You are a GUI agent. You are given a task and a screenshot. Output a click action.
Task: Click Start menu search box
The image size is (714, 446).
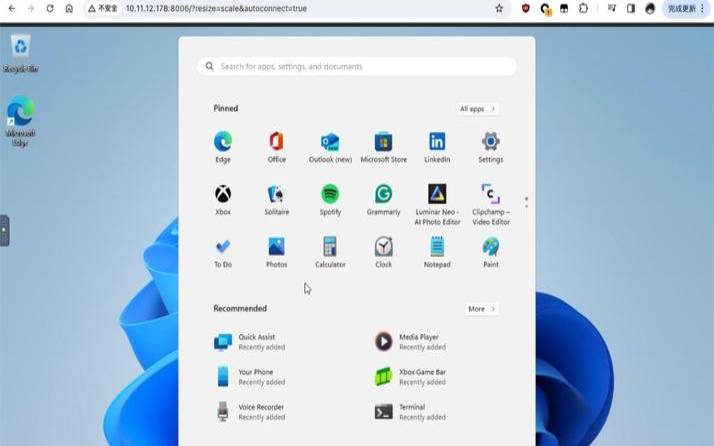click(x=357, y=67)
